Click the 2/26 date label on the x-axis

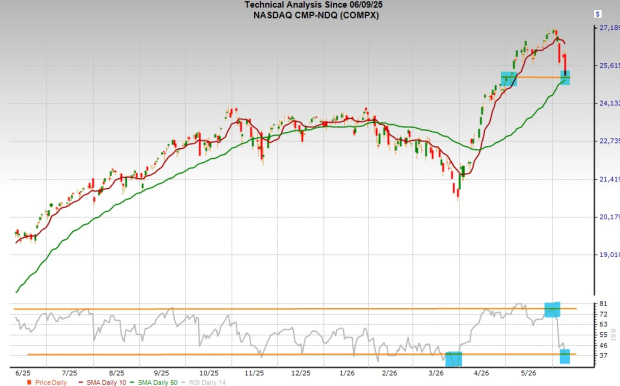[389, 373]
